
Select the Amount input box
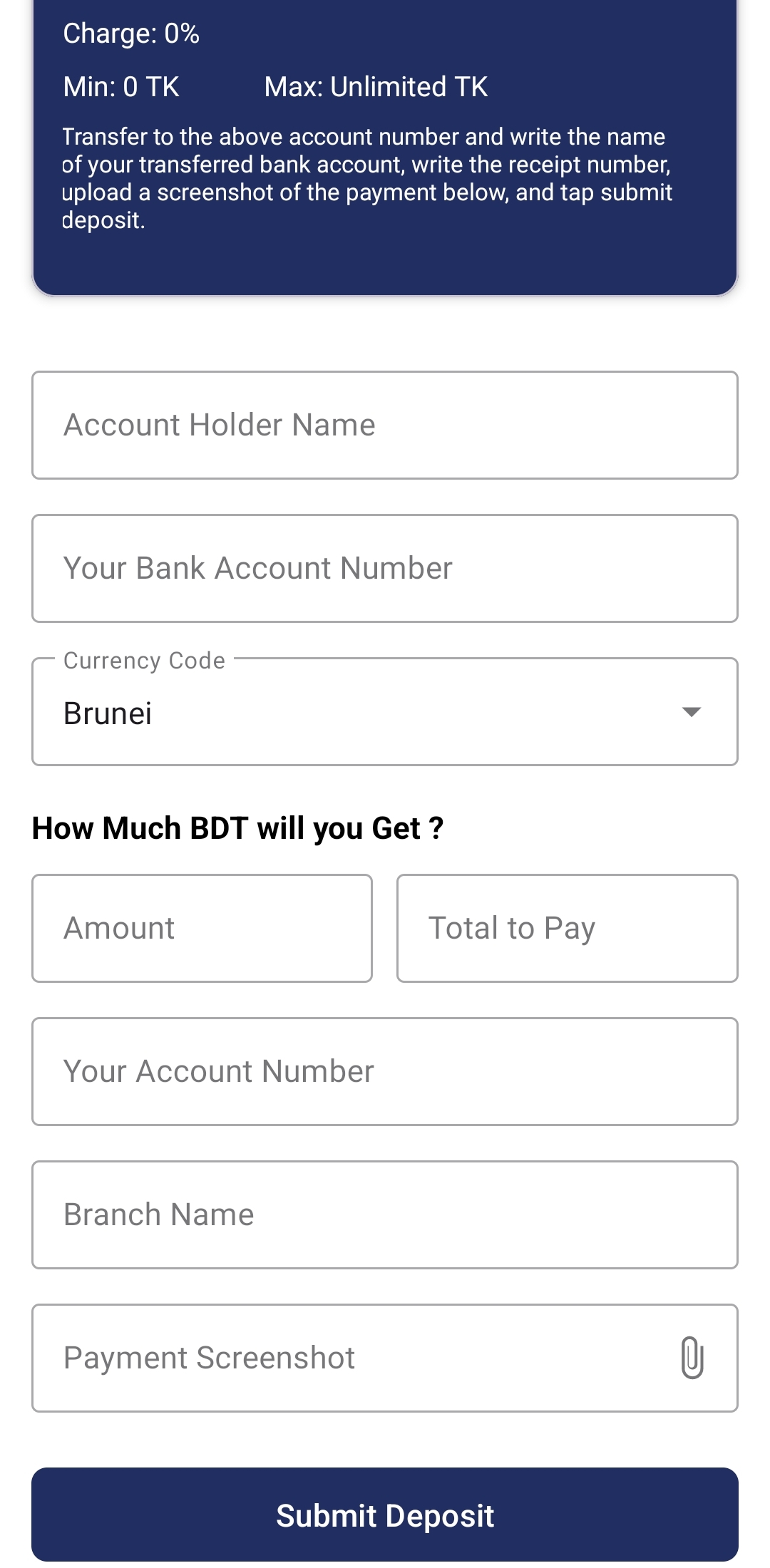[202, 928]
